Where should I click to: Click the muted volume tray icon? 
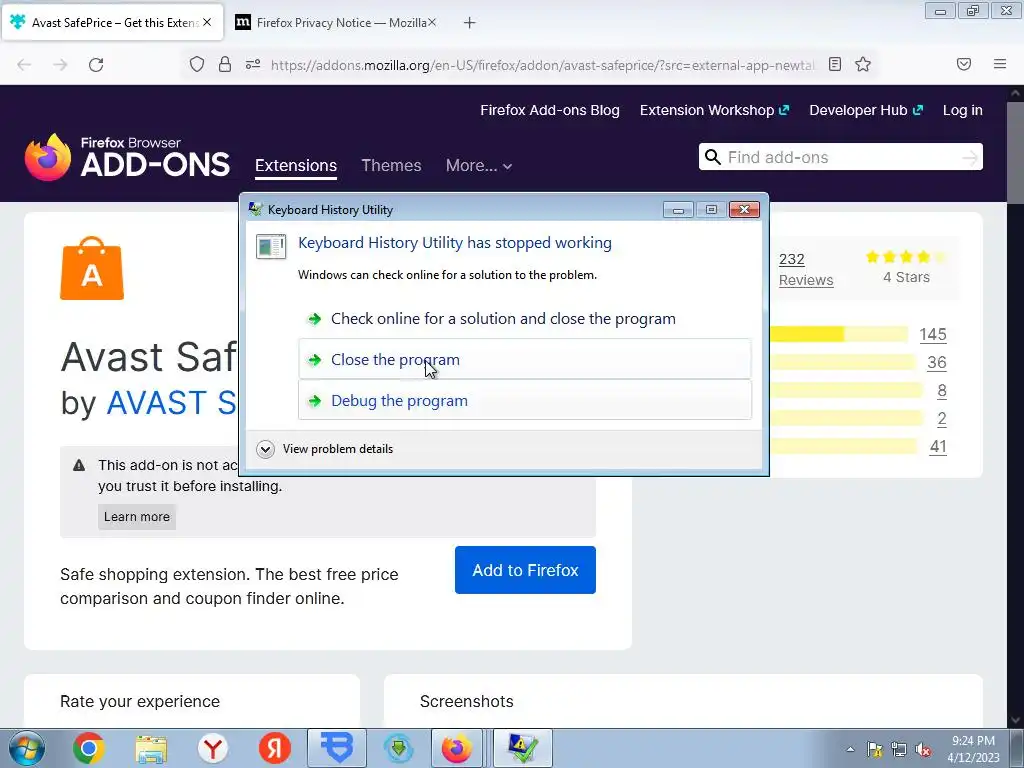(x=923, y=749)
